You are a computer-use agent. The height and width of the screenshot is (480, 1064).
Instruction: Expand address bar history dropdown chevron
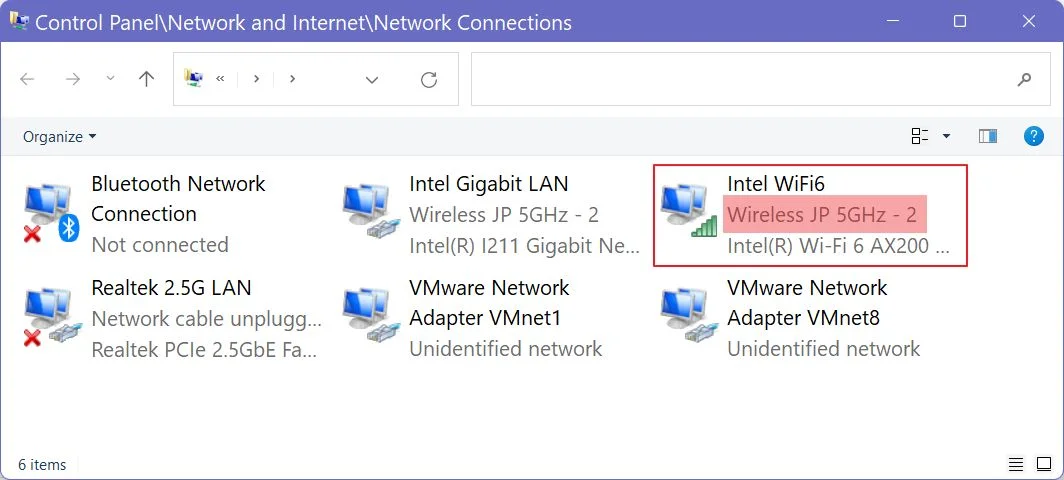click(372, 80)
